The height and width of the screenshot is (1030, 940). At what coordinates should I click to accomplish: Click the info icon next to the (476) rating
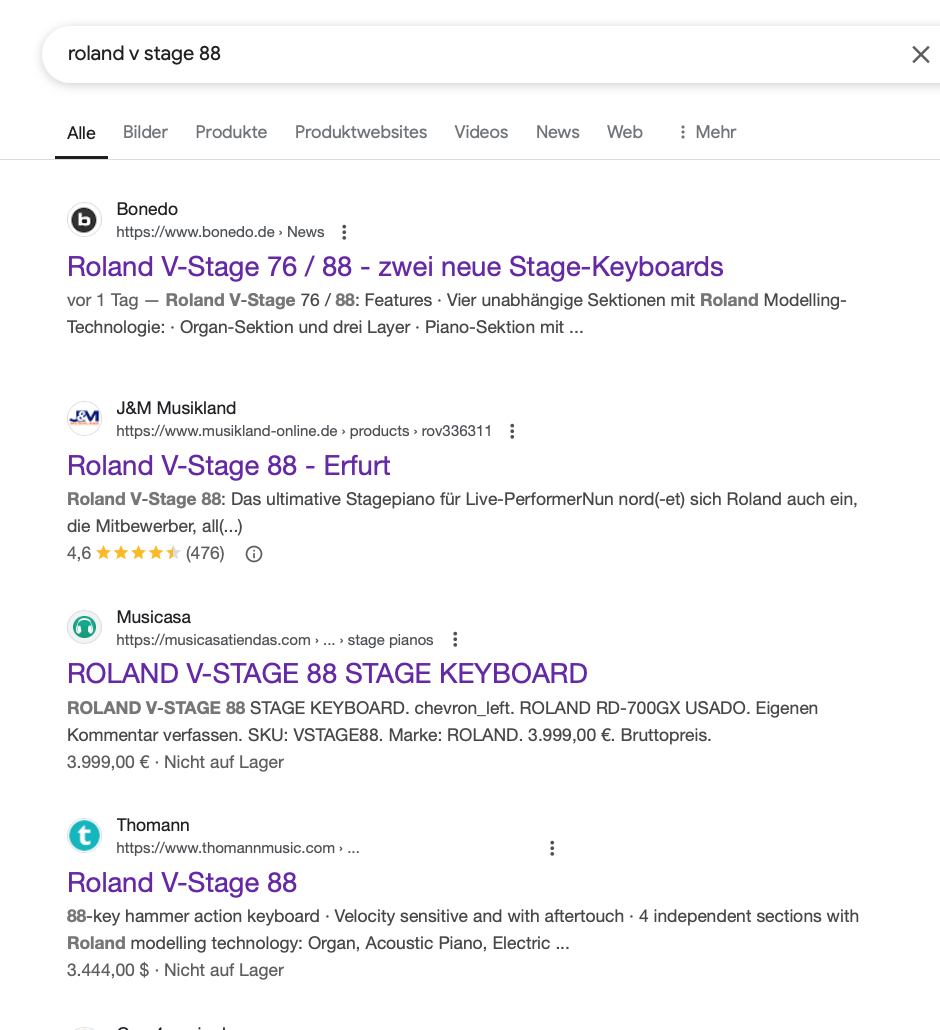[254, 554]
